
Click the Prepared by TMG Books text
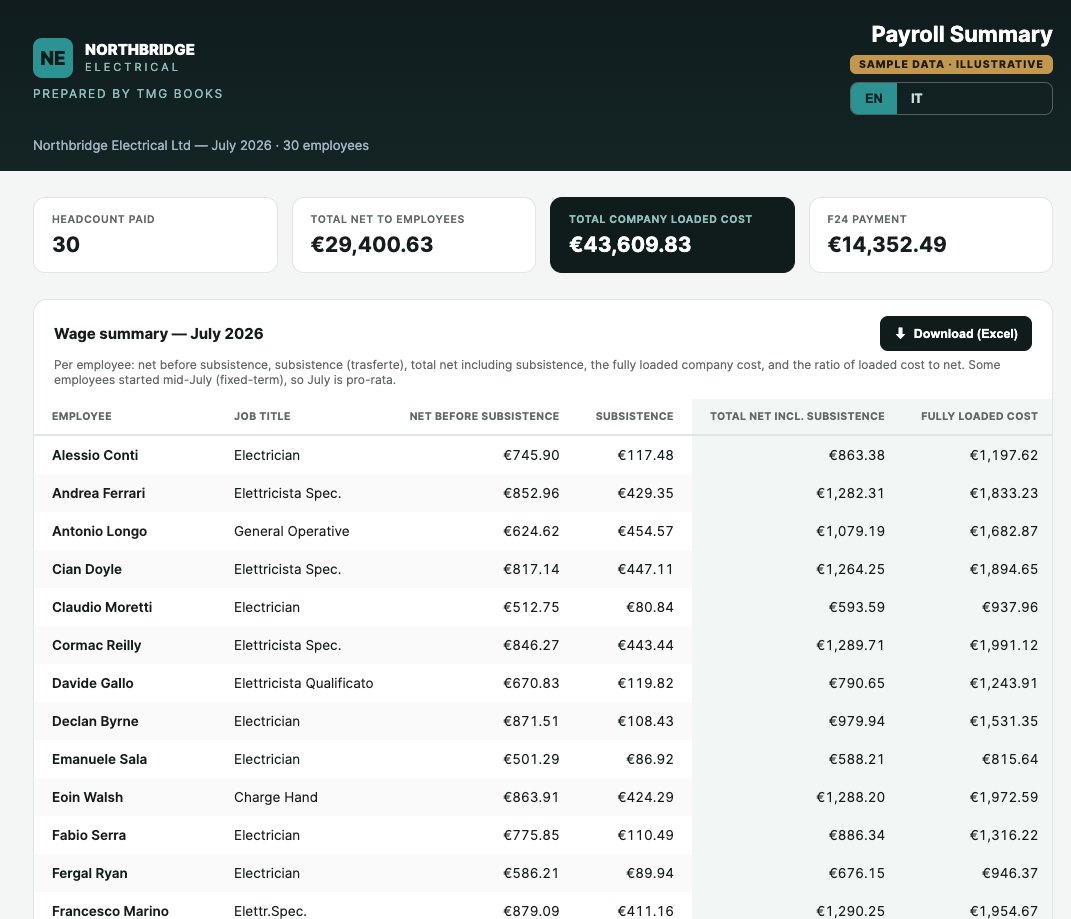click(x=128, y=94)
